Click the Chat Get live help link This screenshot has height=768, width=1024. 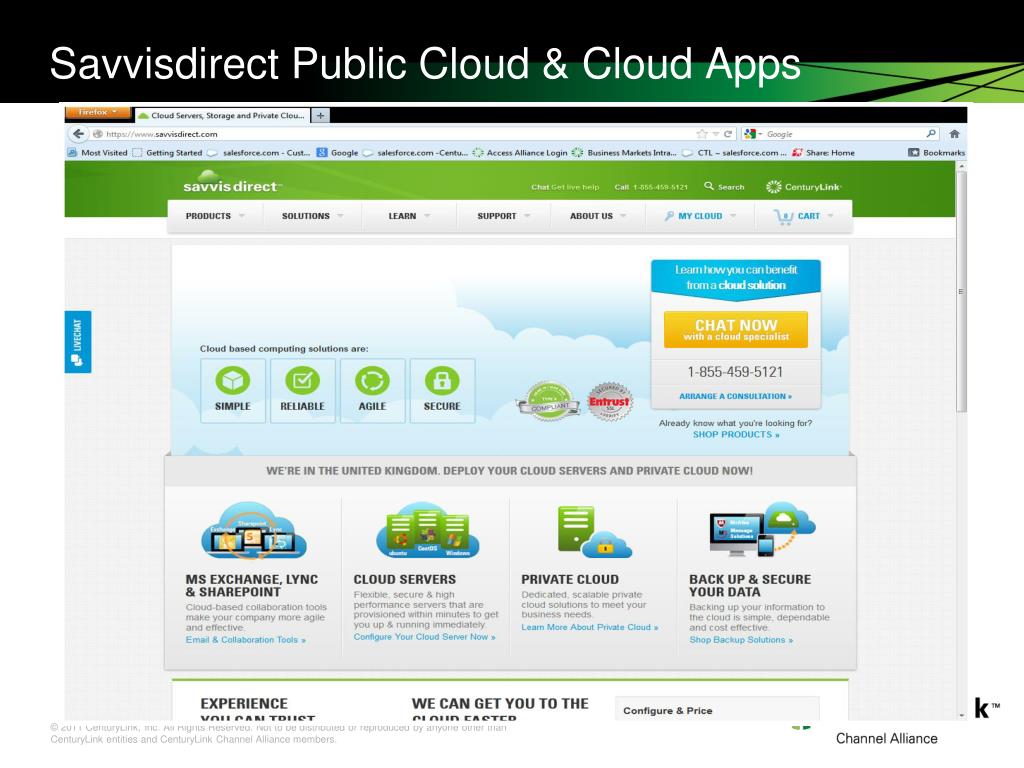[x=565, y=187]
